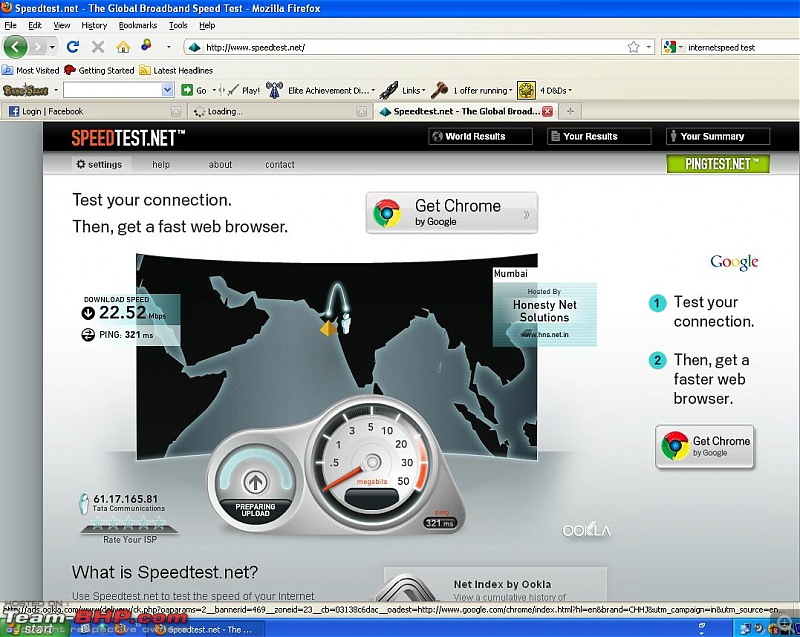Open the about link
Image resolution: width=800 pixels, height=637 pixels.
click(220, 164)
